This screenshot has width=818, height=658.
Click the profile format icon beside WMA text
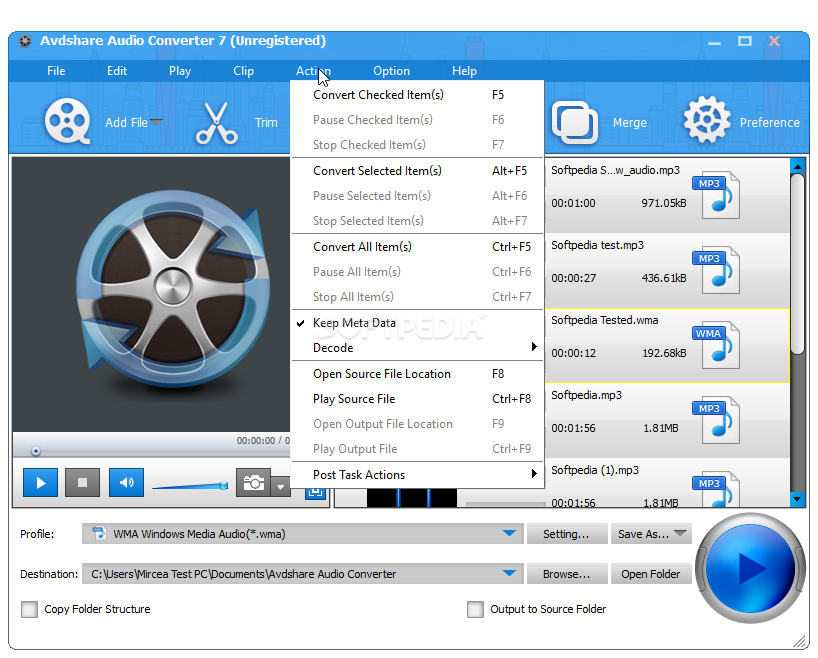click(x=99, y=533)
